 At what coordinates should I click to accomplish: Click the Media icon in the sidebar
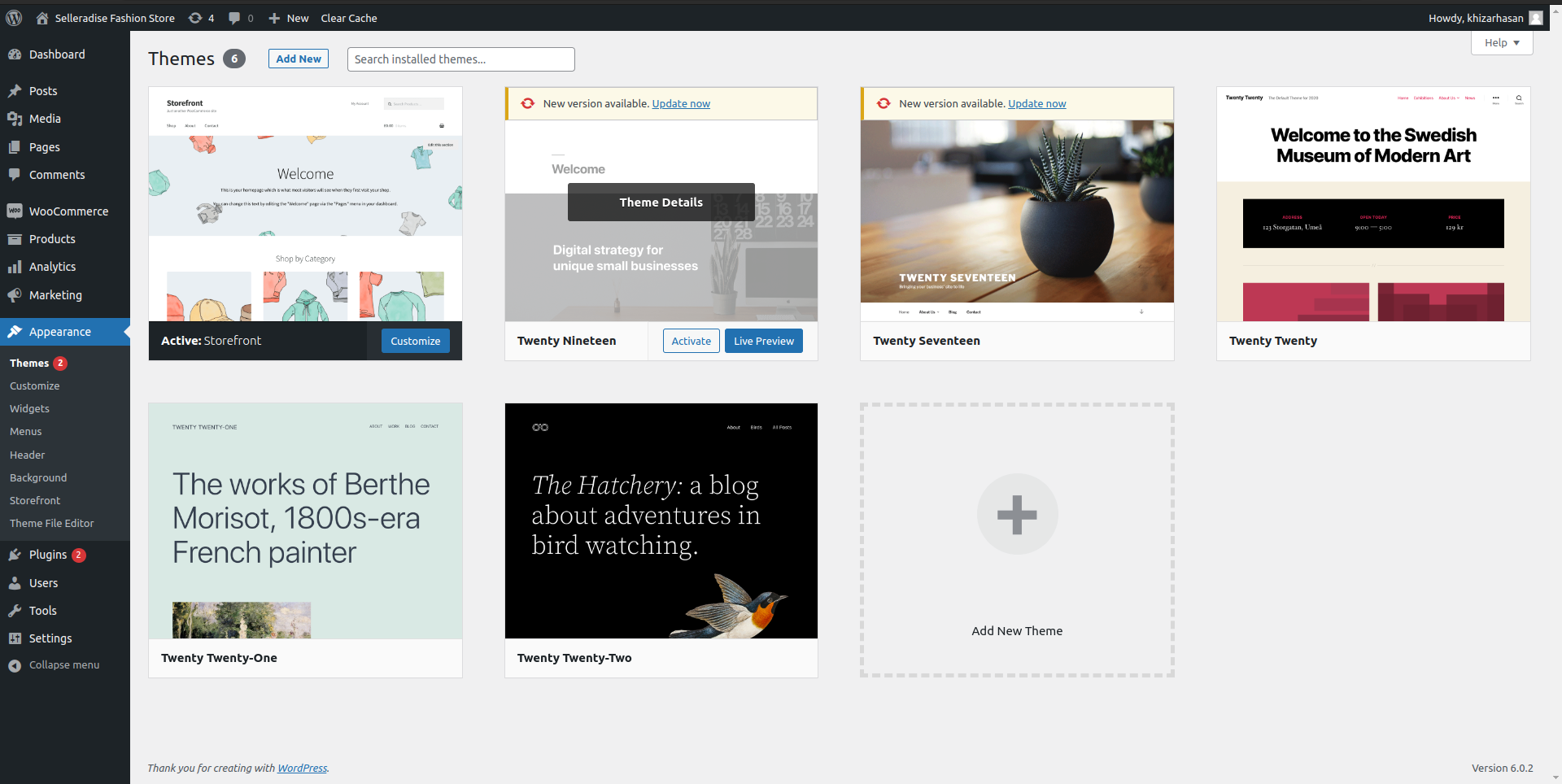coord(15,119)
